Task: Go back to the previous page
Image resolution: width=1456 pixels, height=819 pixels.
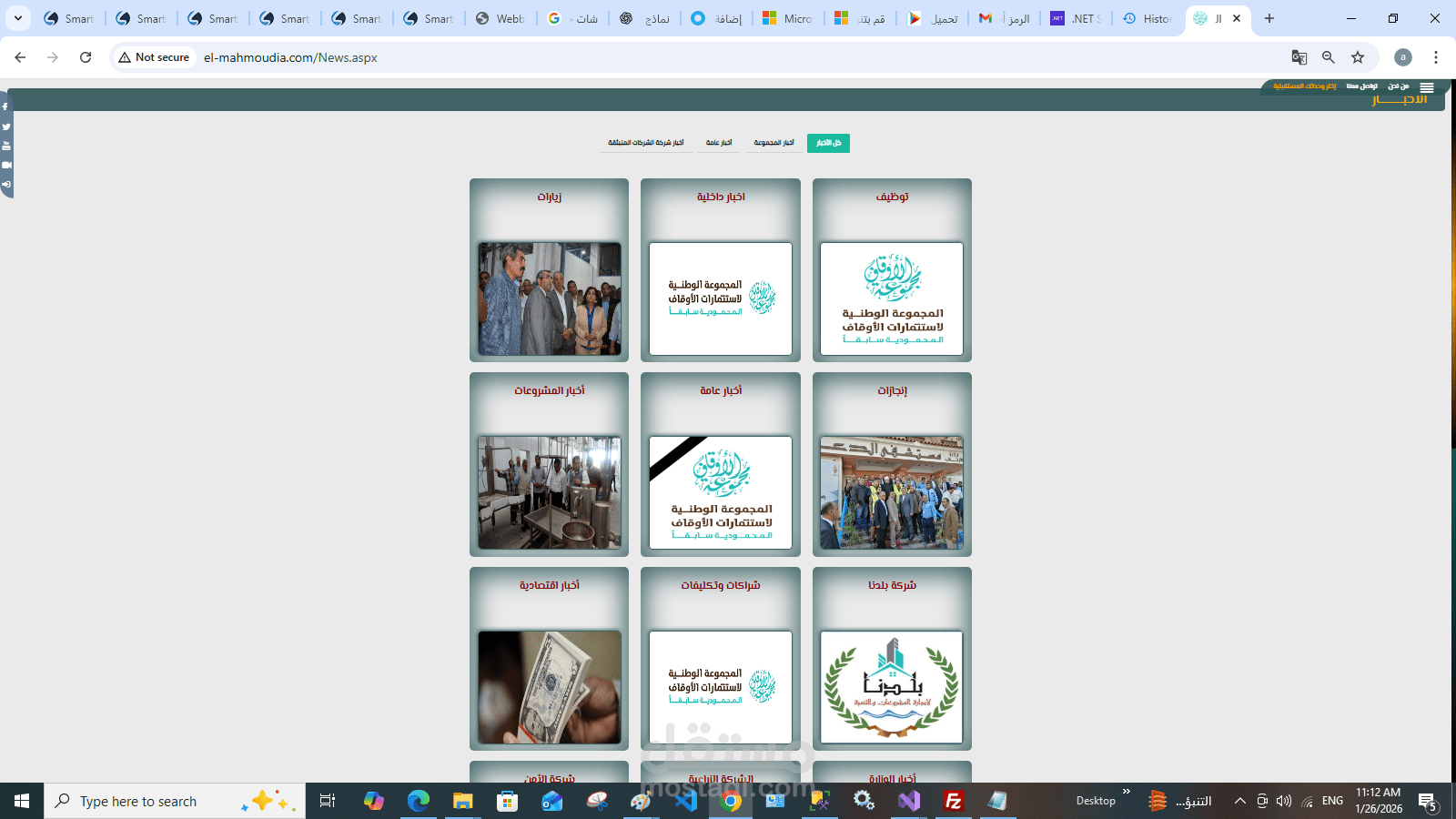Action: tap(20, 57)
